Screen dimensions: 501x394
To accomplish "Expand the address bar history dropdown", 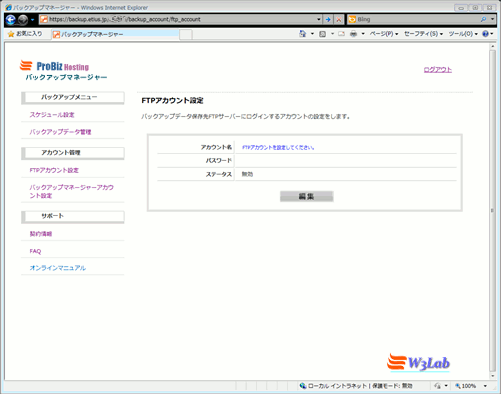I will coord(319,20).
